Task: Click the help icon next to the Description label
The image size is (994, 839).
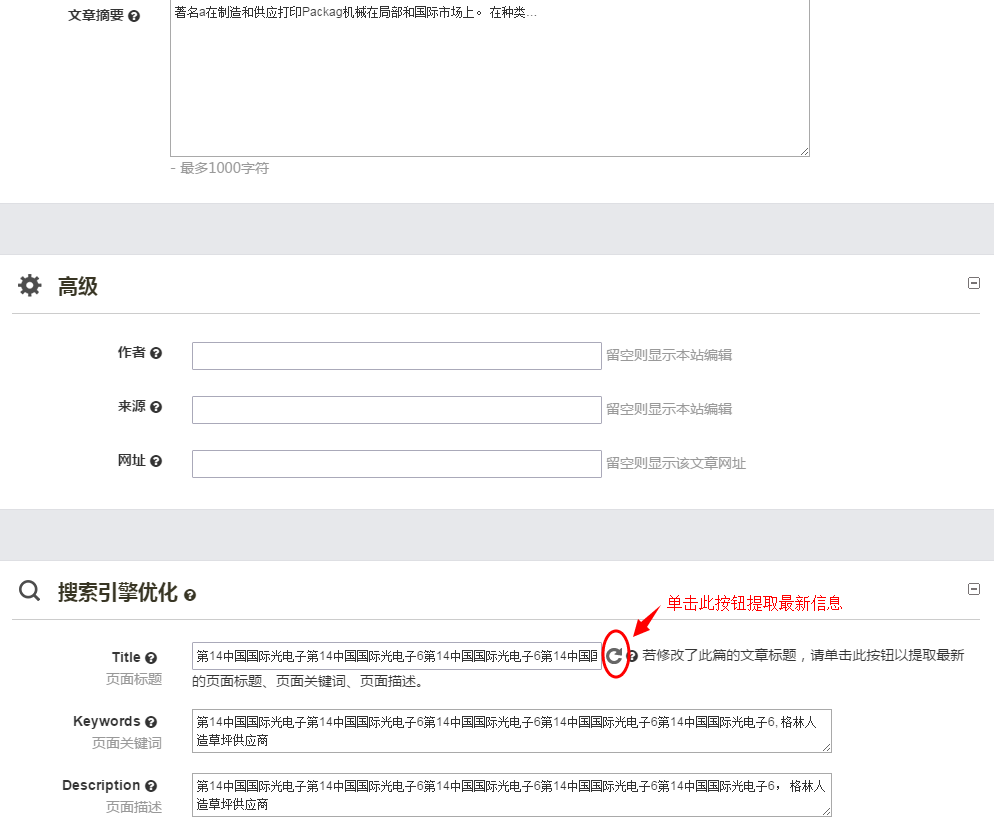Action: (151, 785)
